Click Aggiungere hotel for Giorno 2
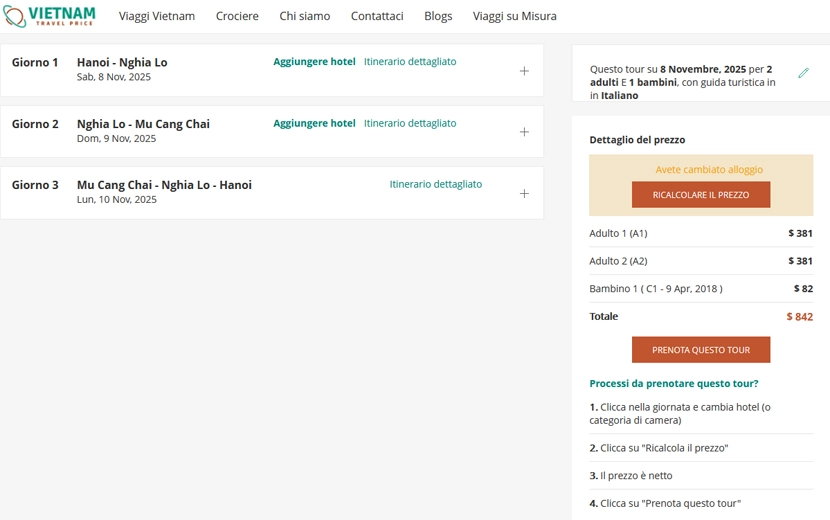 coord(314,123)
